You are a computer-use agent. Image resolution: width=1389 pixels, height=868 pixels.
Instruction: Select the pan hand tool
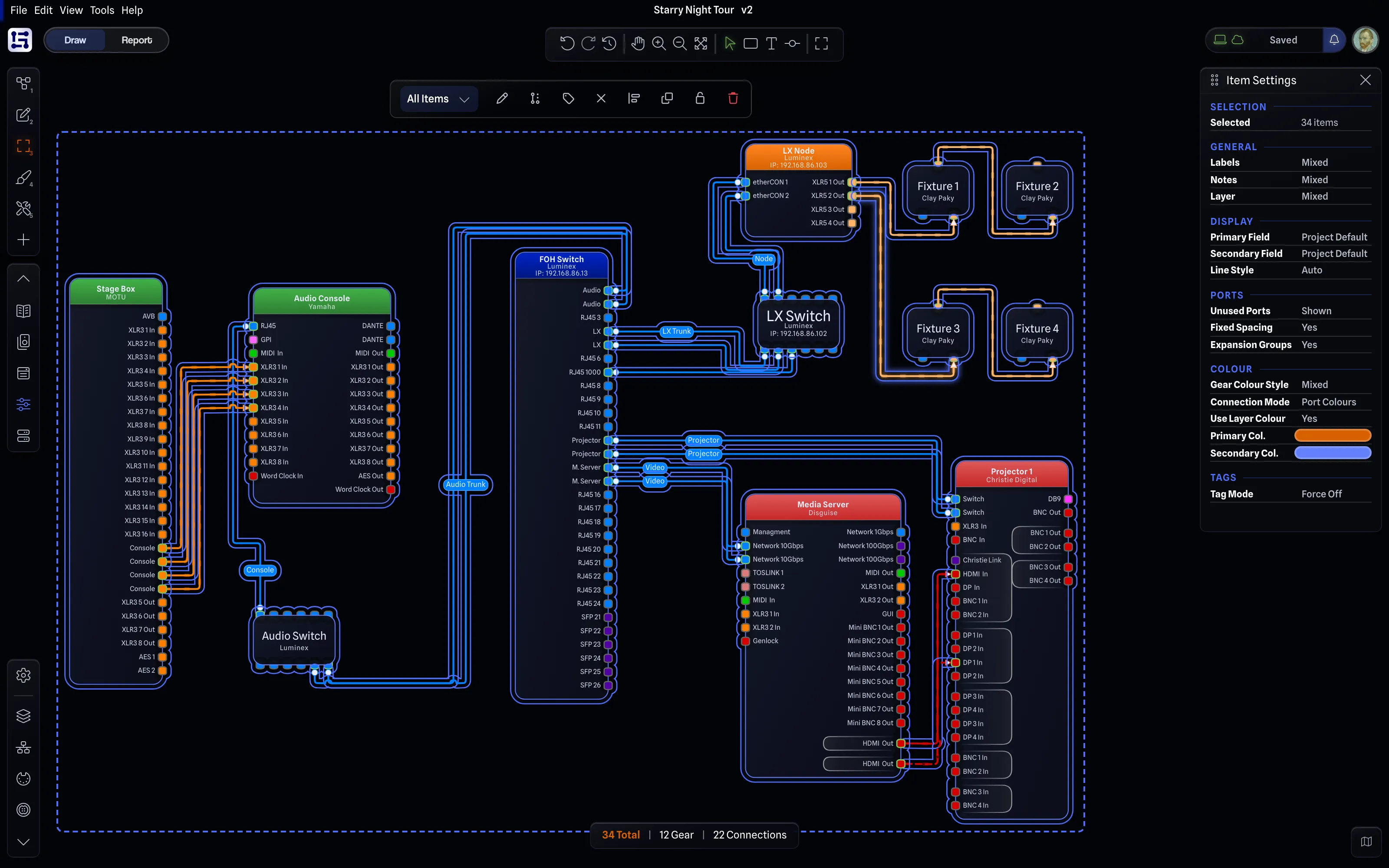638,43
